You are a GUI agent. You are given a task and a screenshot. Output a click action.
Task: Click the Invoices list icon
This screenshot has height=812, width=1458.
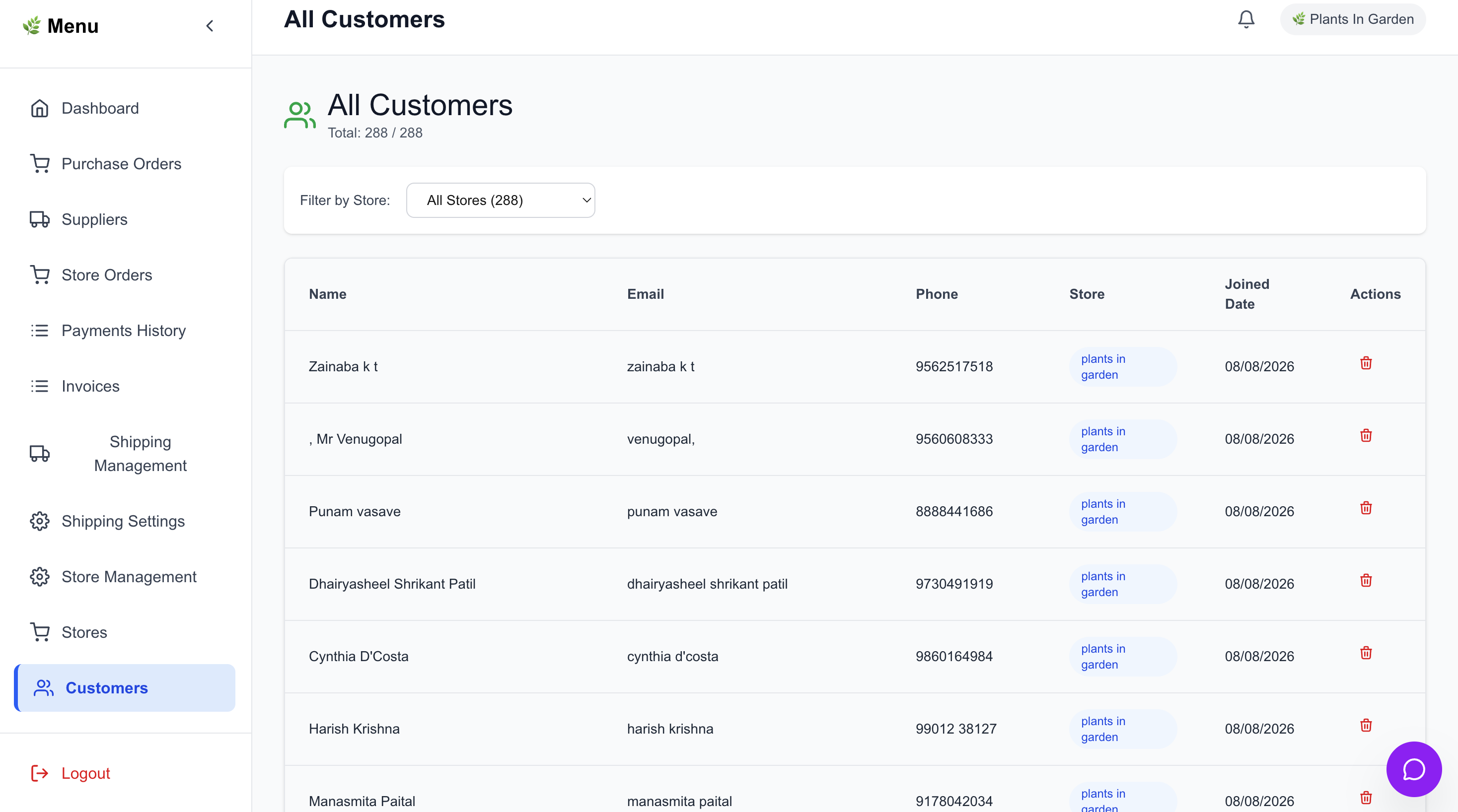(40, 386)
